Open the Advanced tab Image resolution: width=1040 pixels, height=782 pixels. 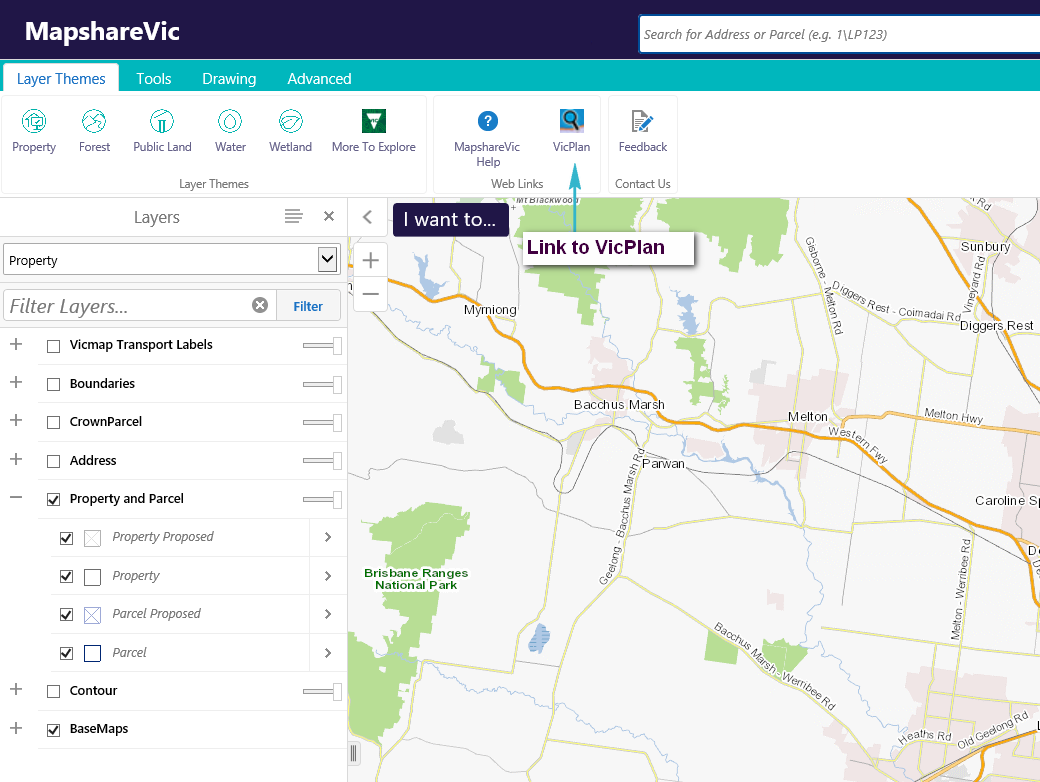[319, 78]
